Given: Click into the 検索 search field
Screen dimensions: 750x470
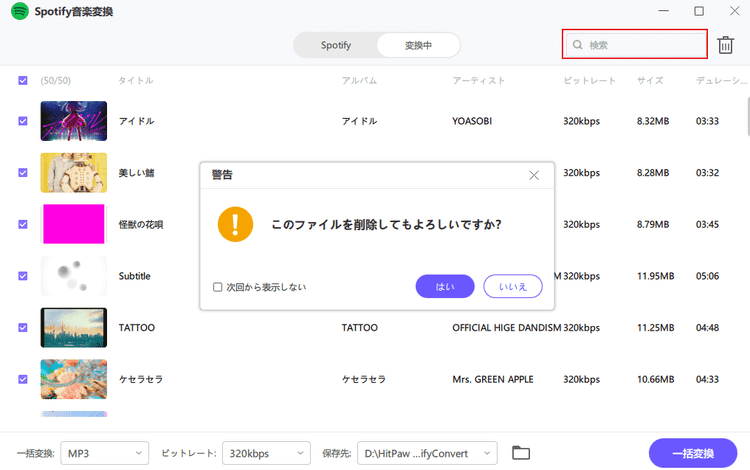Looking at the screenshot, I should pyautogui.click(x=635, y=44).
